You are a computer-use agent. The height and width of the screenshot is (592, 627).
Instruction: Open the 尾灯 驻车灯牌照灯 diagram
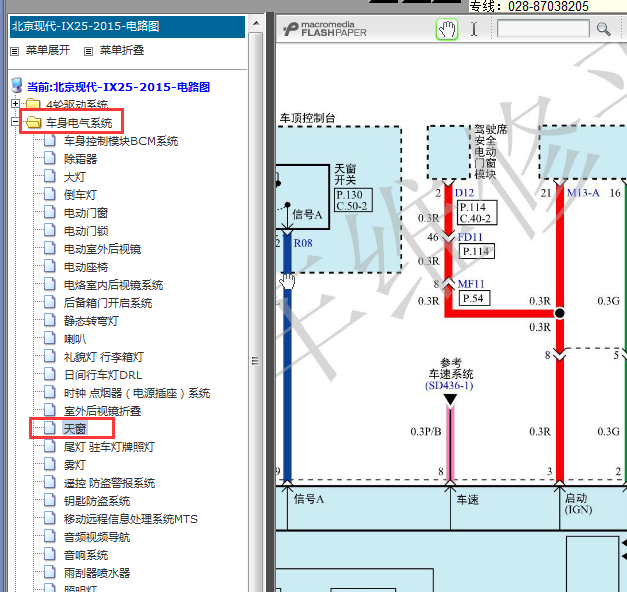pos(109,447)
